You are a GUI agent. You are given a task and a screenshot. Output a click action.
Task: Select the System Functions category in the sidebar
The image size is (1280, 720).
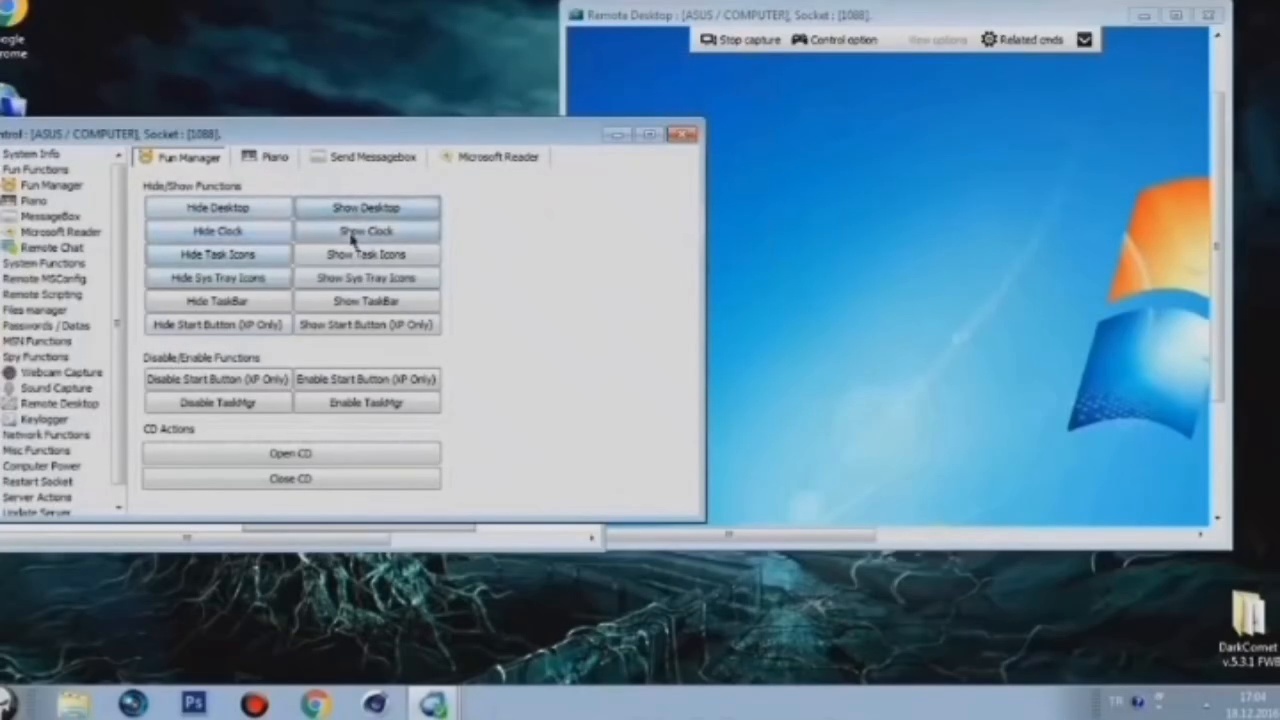tap(43, 263)
